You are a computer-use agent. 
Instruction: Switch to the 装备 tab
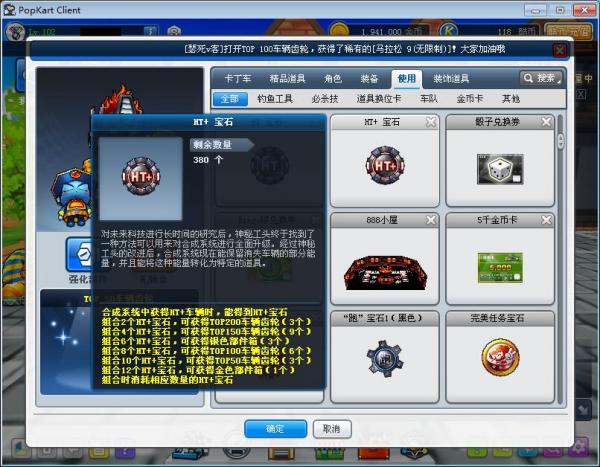(369, 79)
